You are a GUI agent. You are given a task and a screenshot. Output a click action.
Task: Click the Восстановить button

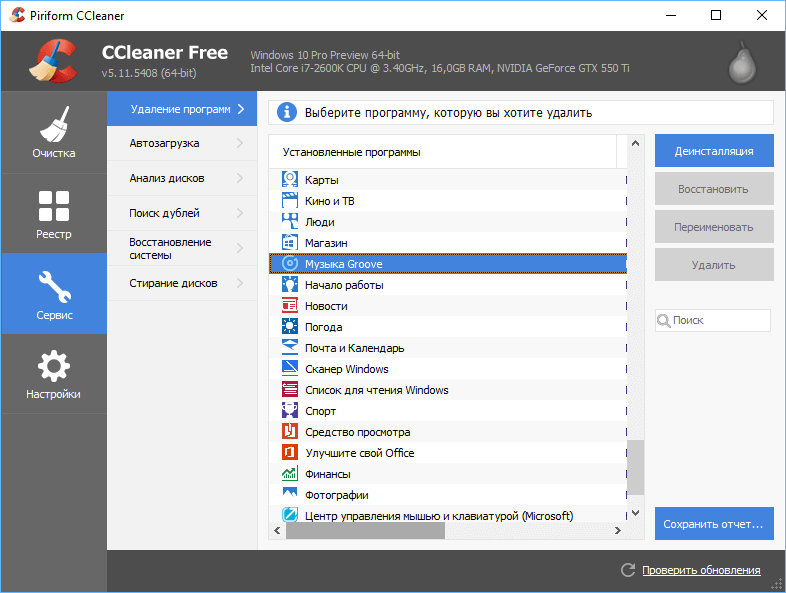pos(714,188)
